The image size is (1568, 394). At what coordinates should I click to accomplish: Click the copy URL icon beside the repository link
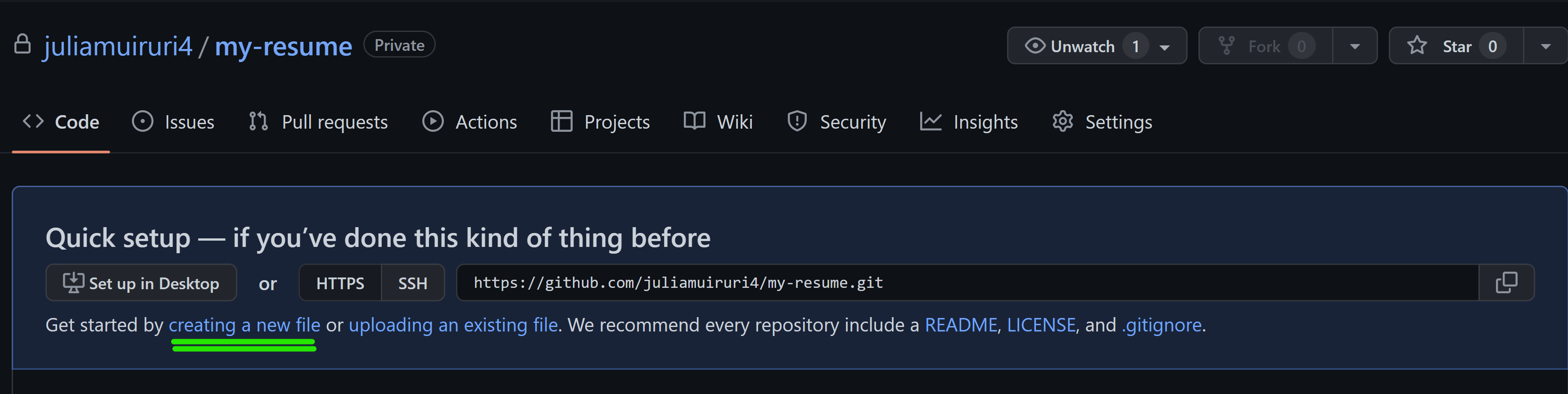pyautogui.click(x=1508, y=282)
